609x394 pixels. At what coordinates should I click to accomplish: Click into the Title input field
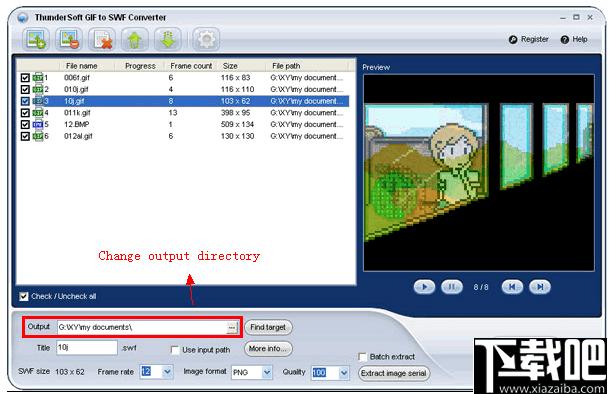click(x=87, y=347)
